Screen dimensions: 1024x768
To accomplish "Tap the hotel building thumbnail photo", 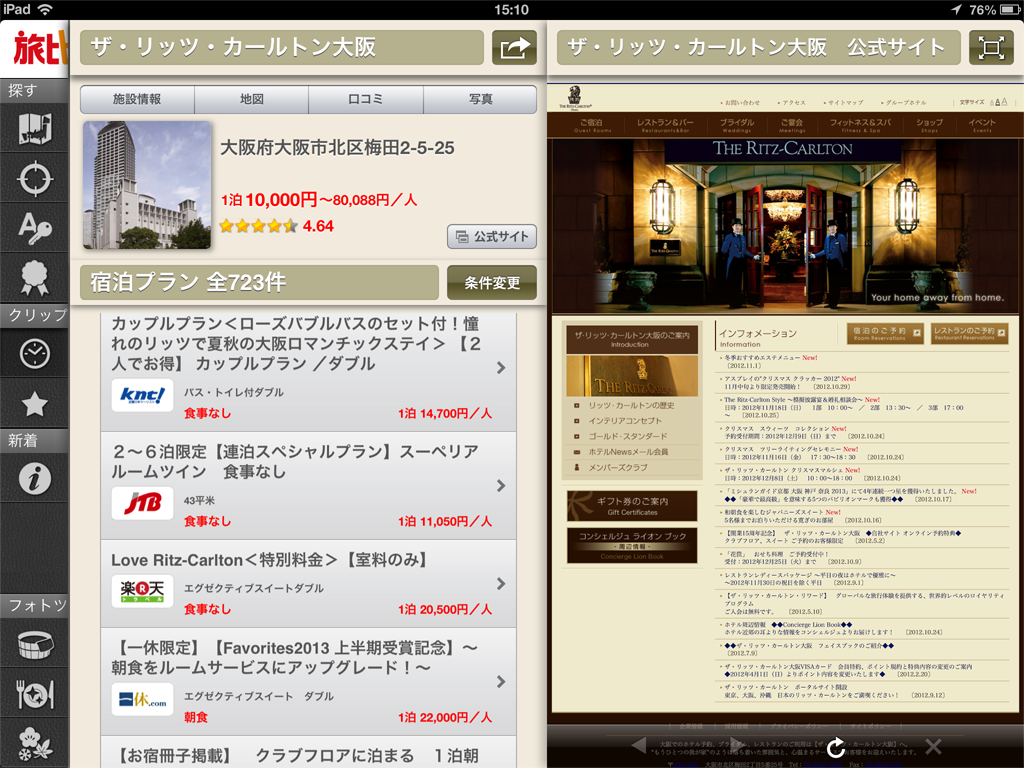I will coord(147,185).
